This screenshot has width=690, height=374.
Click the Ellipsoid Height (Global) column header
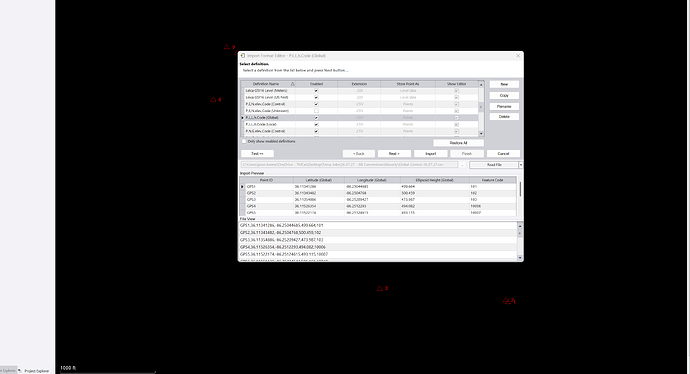(435, 180)
